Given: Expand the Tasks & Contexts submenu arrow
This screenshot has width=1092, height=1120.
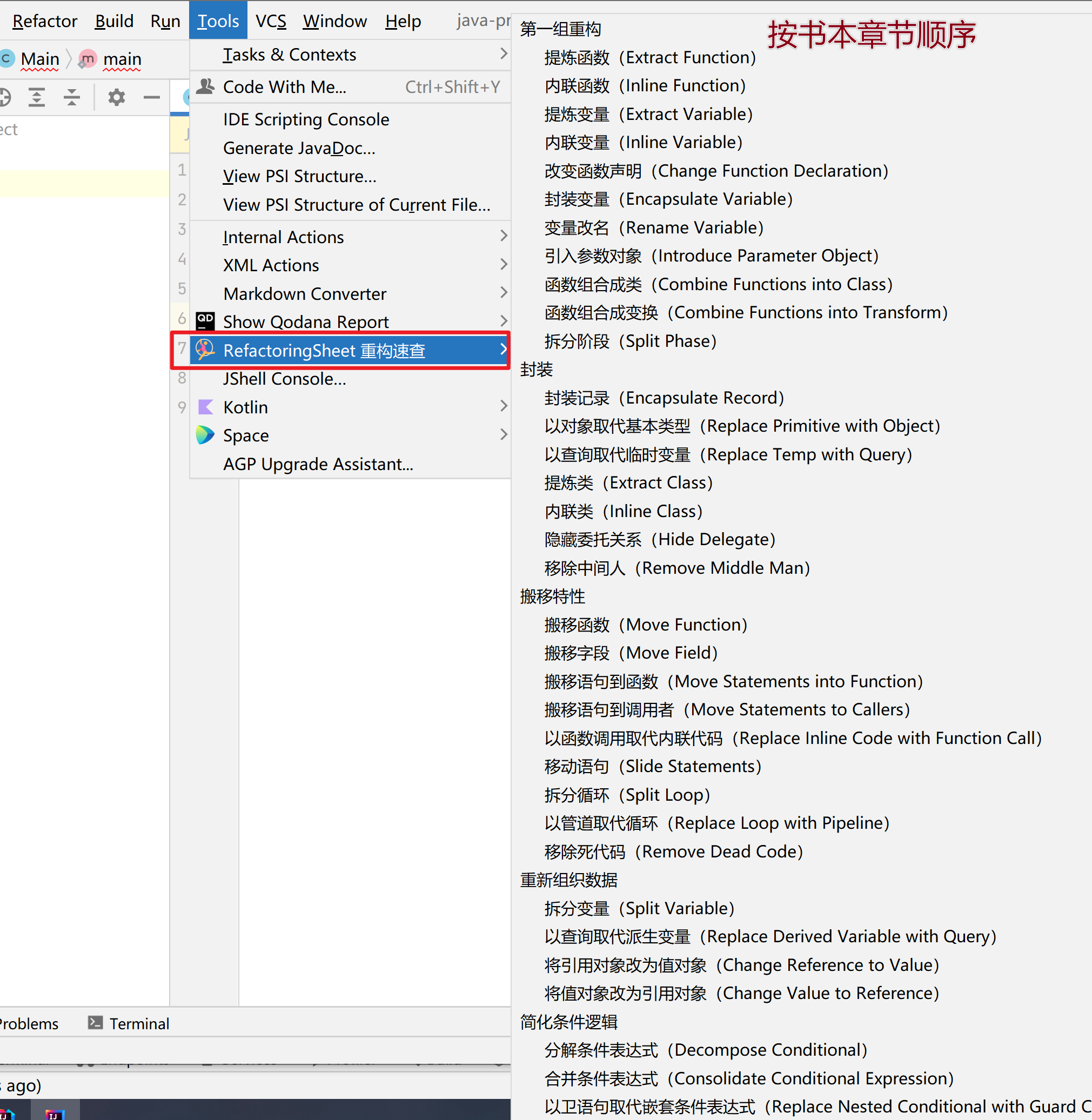Looking at the screenshot, I should 503,54.
